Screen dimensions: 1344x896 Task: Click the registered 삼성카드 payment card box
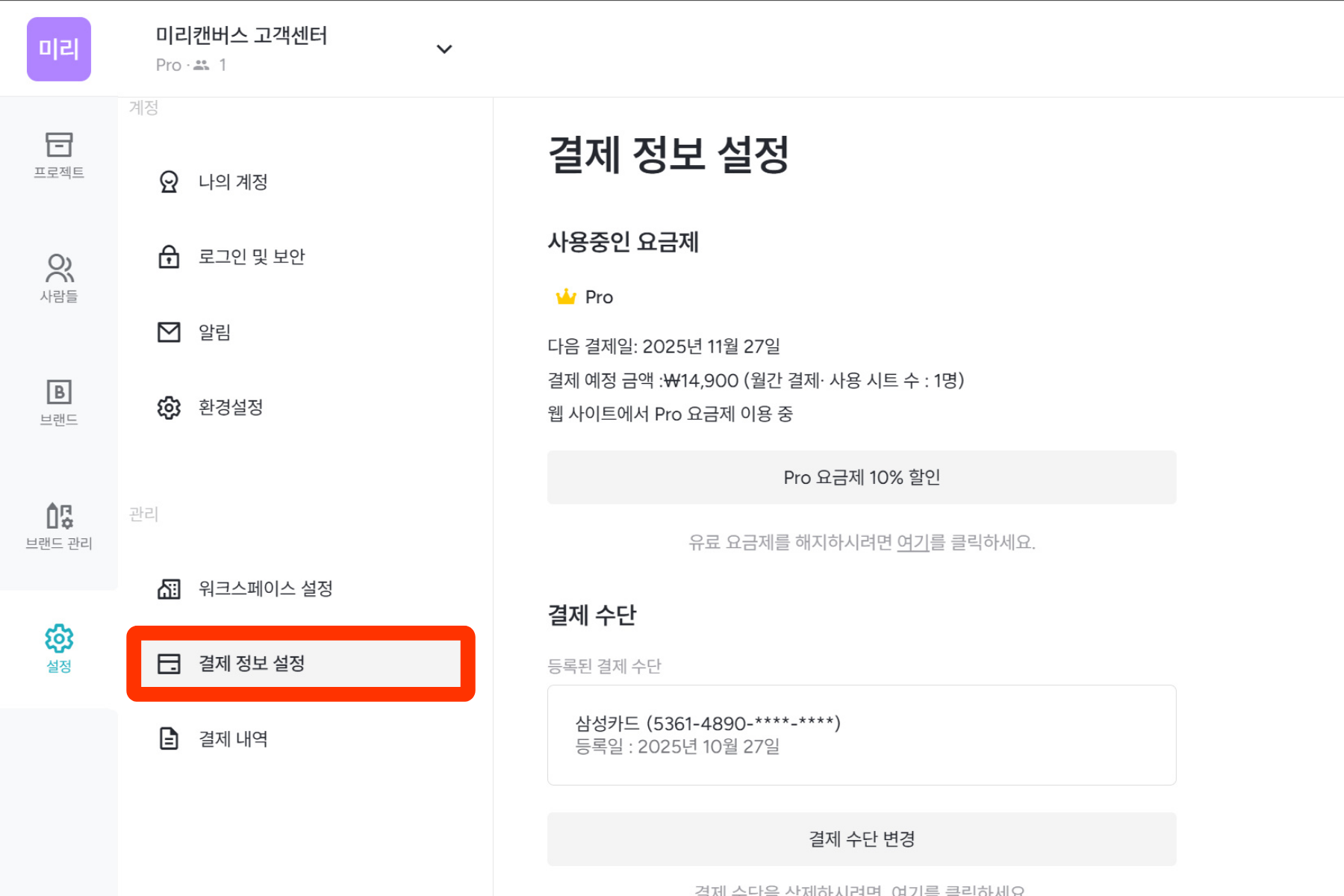[x=862, y=735]
